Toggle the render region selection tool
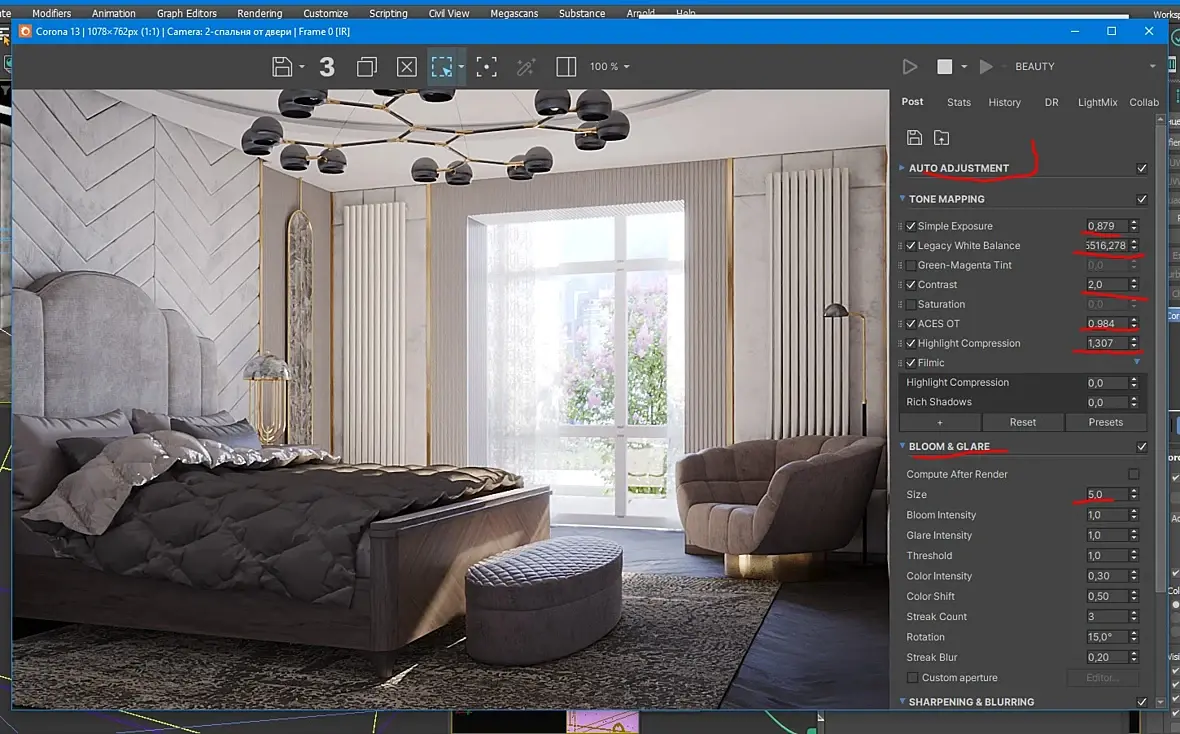 pos(441,67)
